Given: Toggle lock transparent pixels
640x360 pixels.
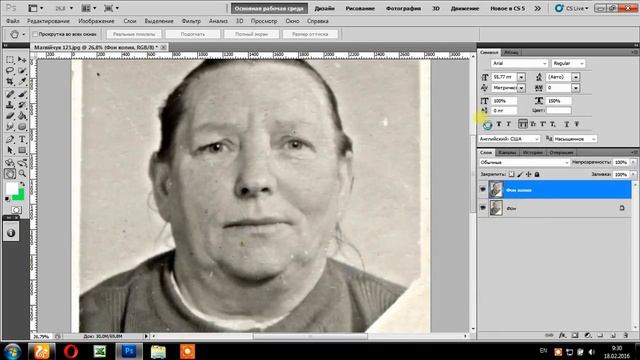Looking at the screenshot, I should coord(511,174).
